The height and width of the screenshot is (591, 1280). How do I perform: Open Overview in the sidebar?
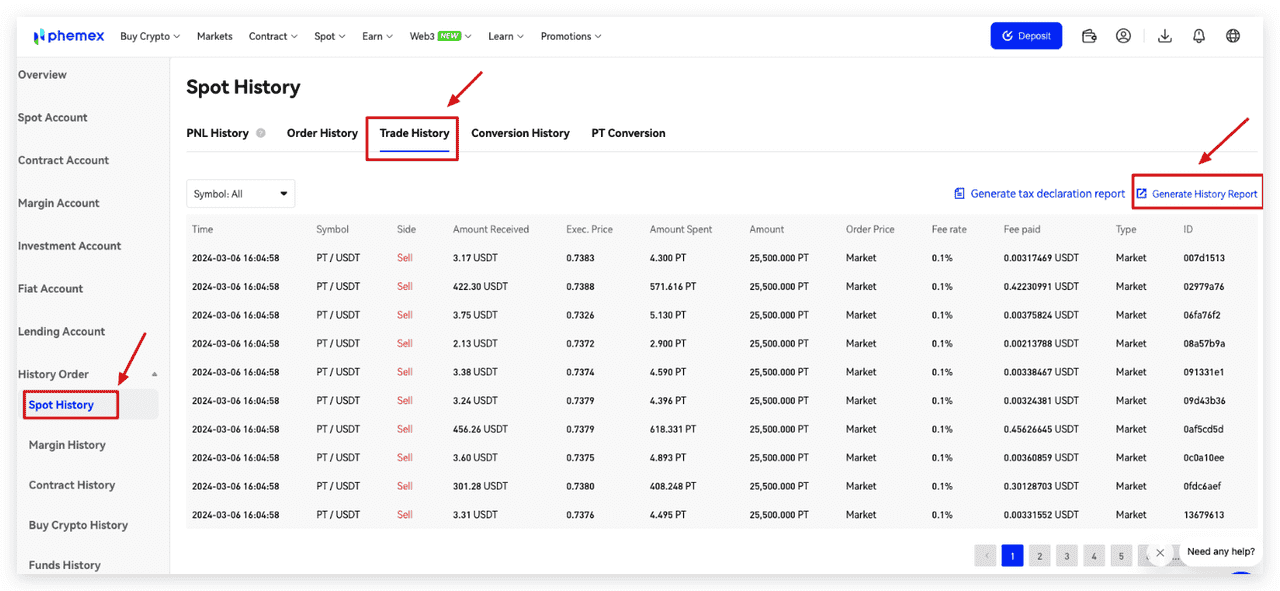pyautogui.click(x=42, y=75)
